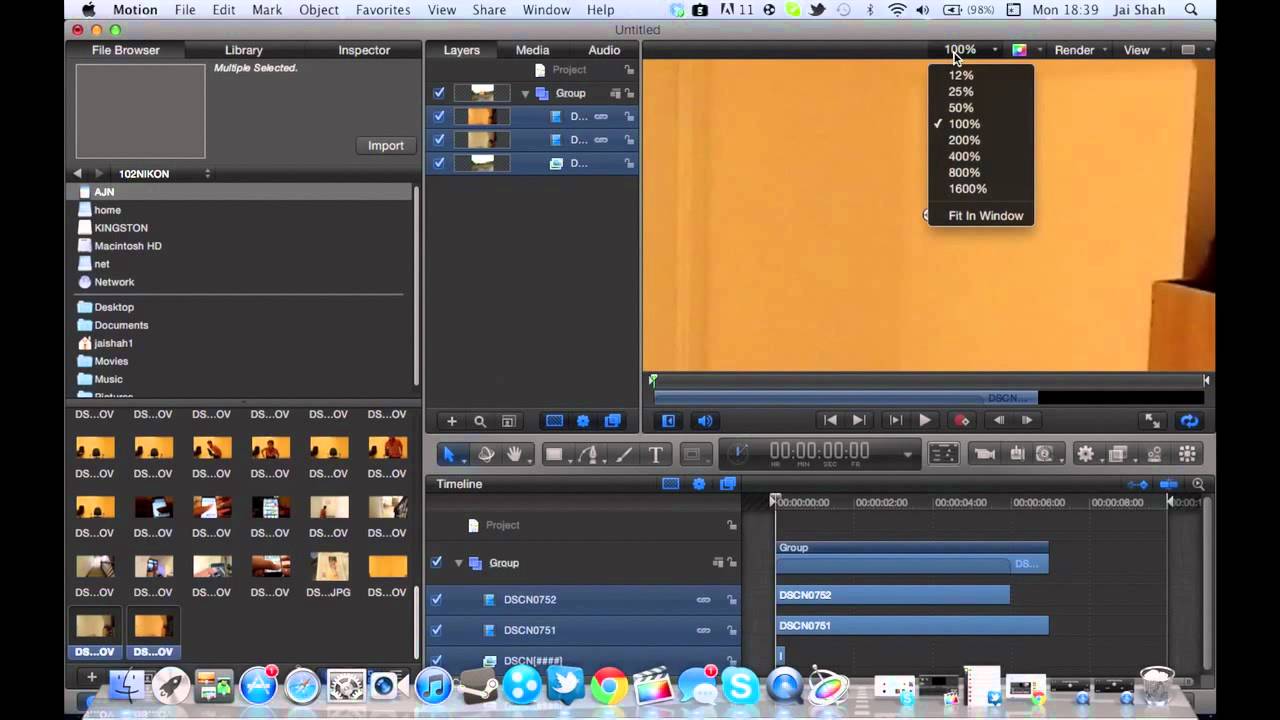The width and height of the screenshot is (1280, 720).
Task: Uncheck Group checkbox in Timeline
Action: coord(436,562)
